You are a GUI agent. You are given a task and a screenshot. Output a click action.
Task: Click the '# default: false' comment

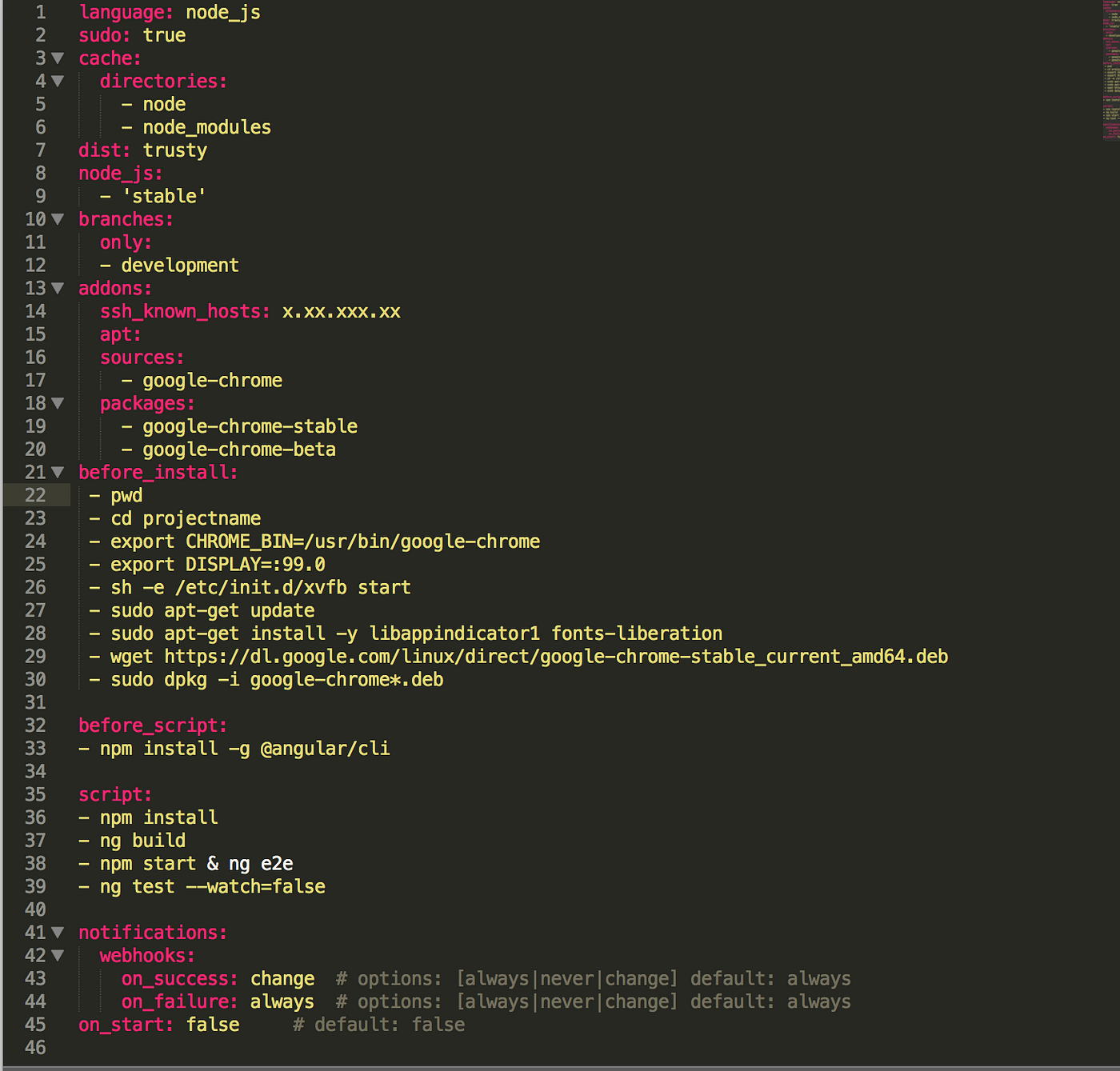click(378, 1025)
